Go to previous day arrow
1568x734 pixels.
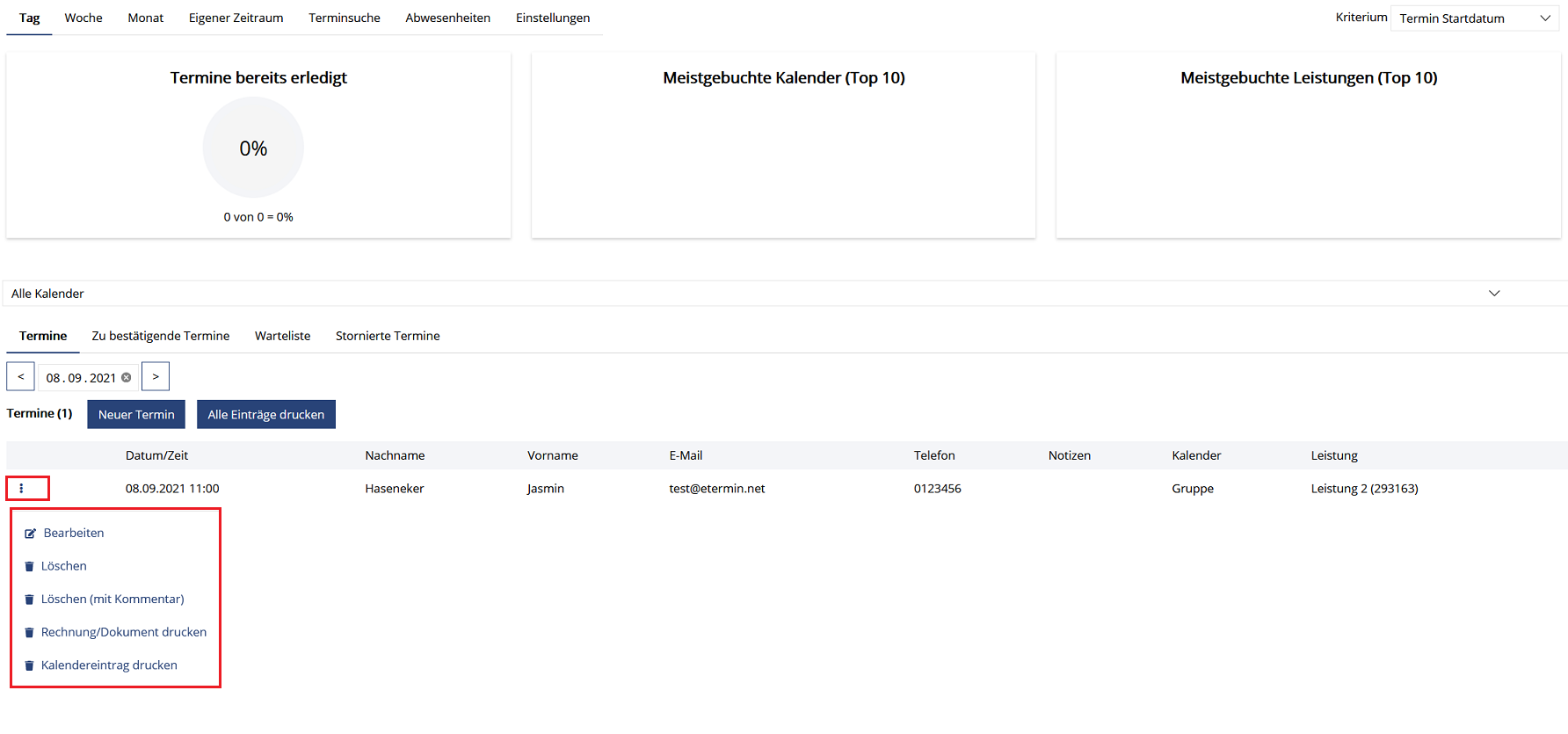coord(20,376)
